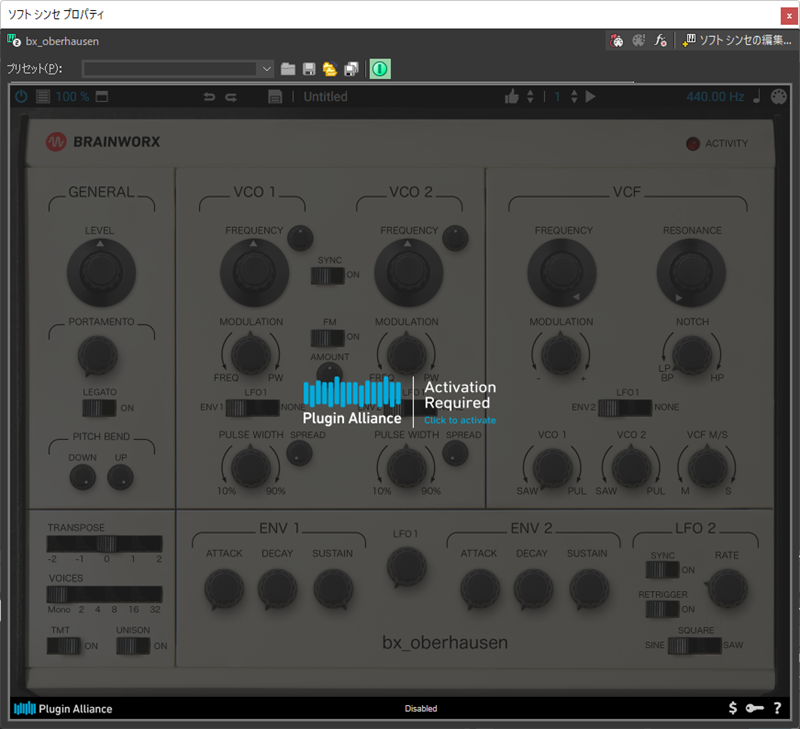Viewport: 800px width, 729px height.
Task: Click the ACTIVITY indicator LED
Action: [x=693, y=144]
